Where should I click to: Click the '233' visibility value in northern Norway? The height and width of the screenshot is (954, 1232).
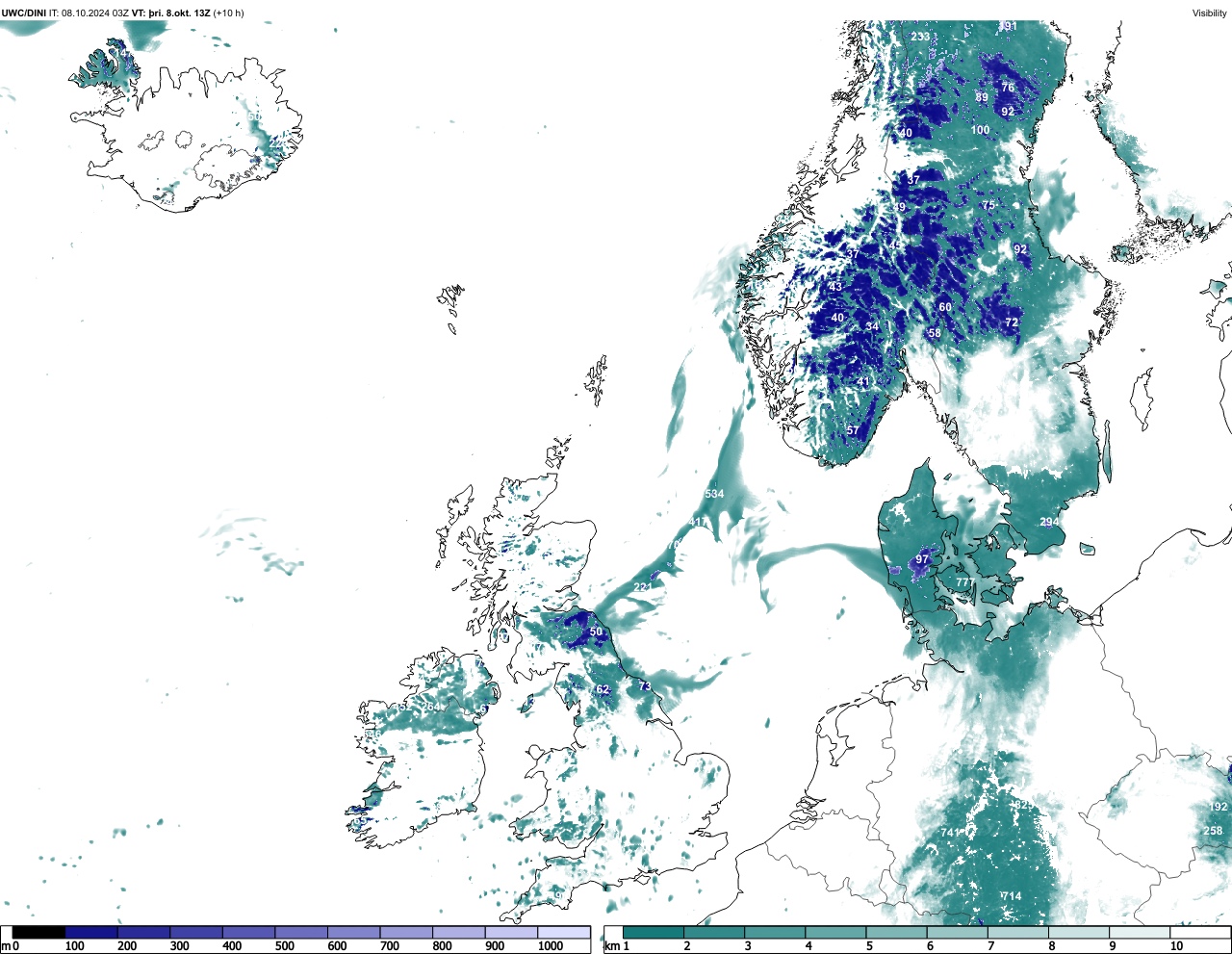click(x=920, y=38)
